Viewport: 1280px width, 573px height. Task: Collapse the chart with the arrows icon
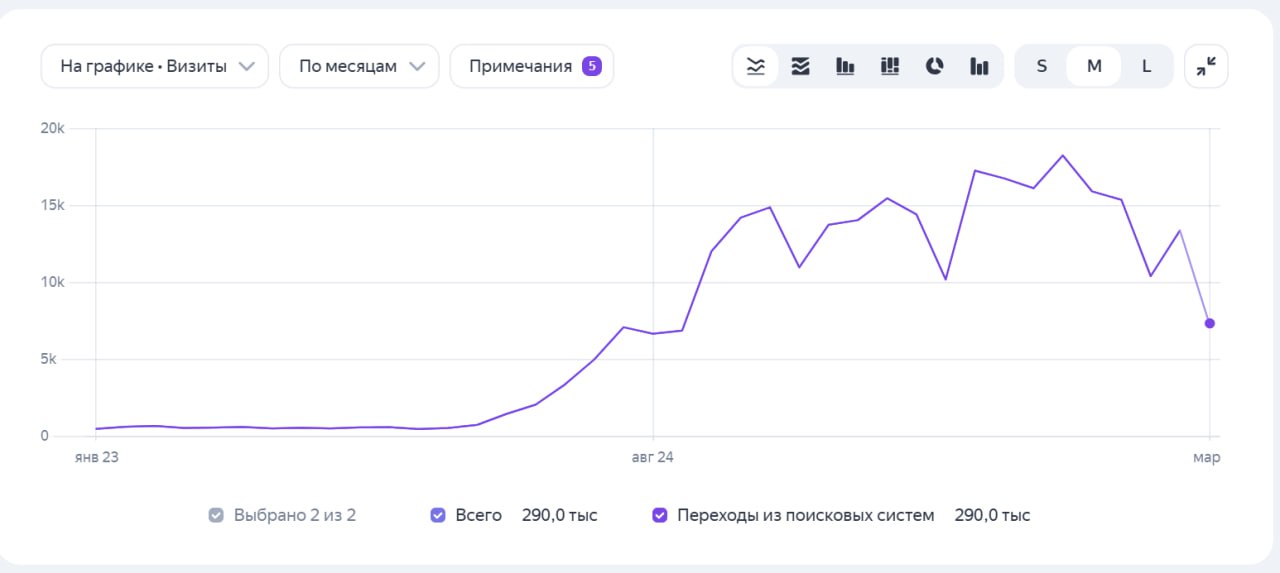pyautogui.click(x=1206, y=67)
